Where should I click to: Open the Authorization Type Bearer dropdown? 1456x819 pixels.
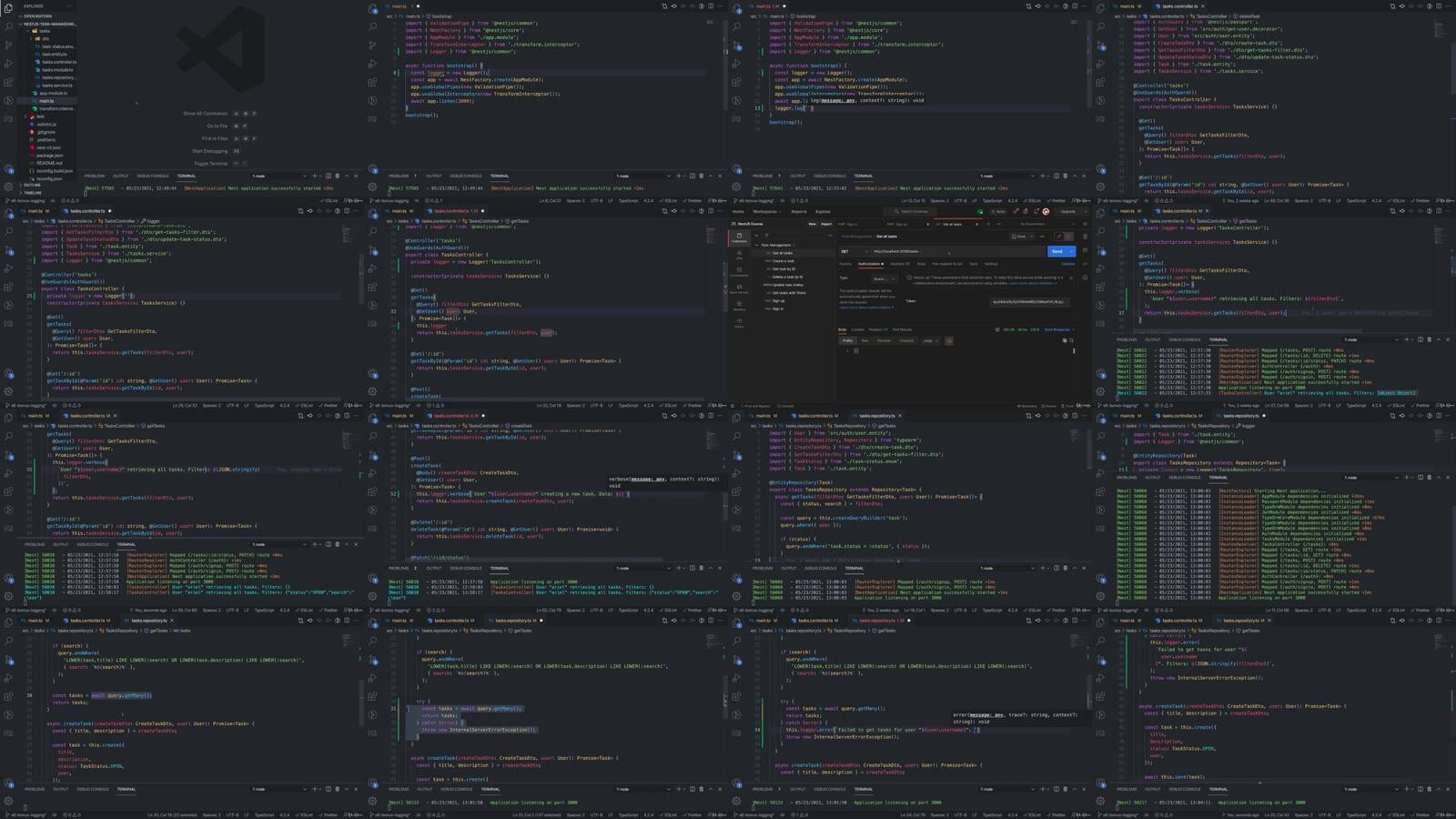click(885, 279)
